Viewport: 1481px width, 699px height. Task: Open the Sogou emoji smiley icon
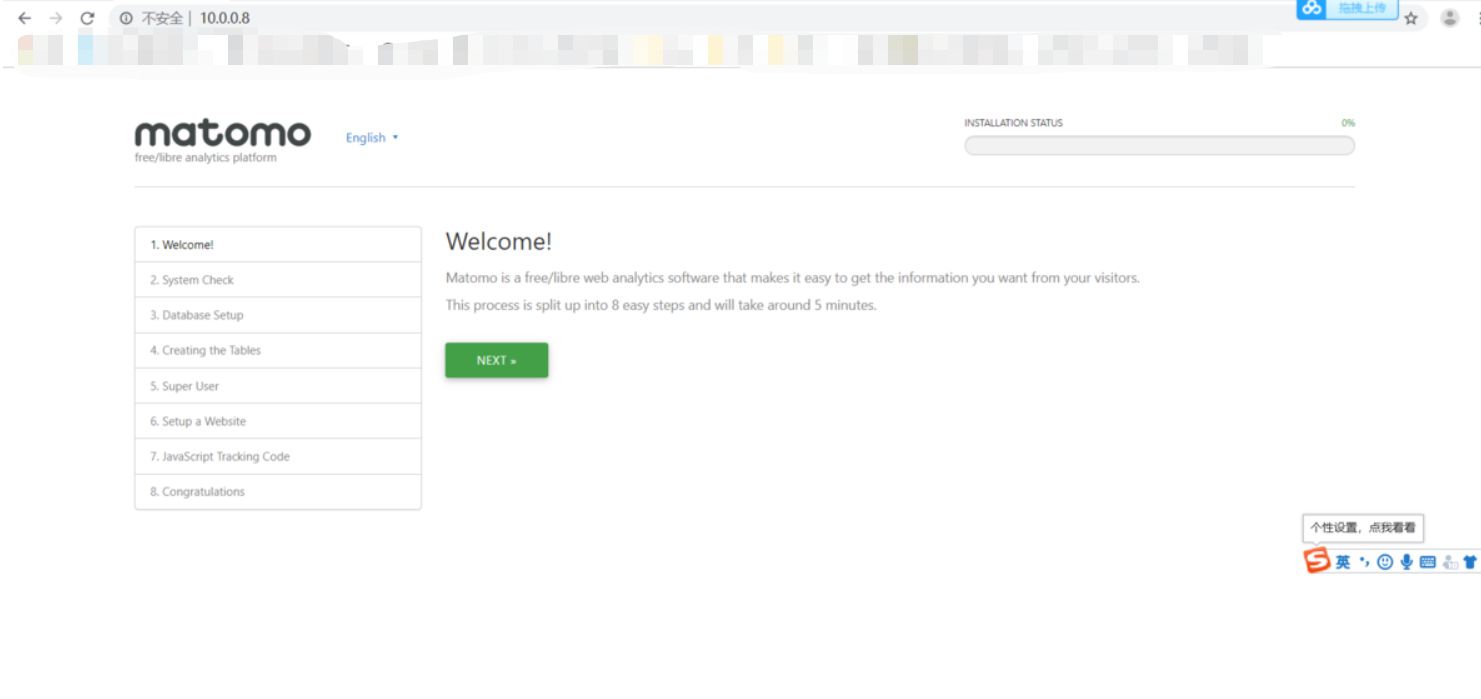coord(1385,562)
